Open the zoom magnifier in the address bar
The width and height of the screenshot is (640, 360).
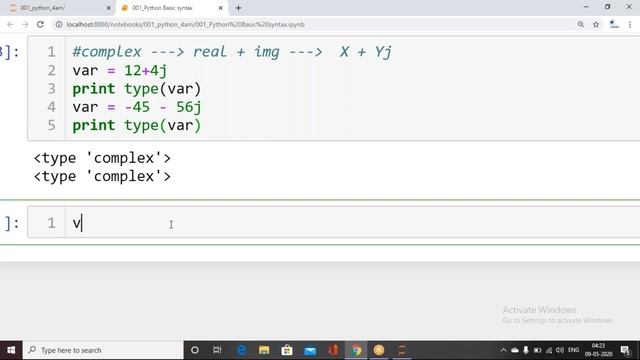click(580, 24)
